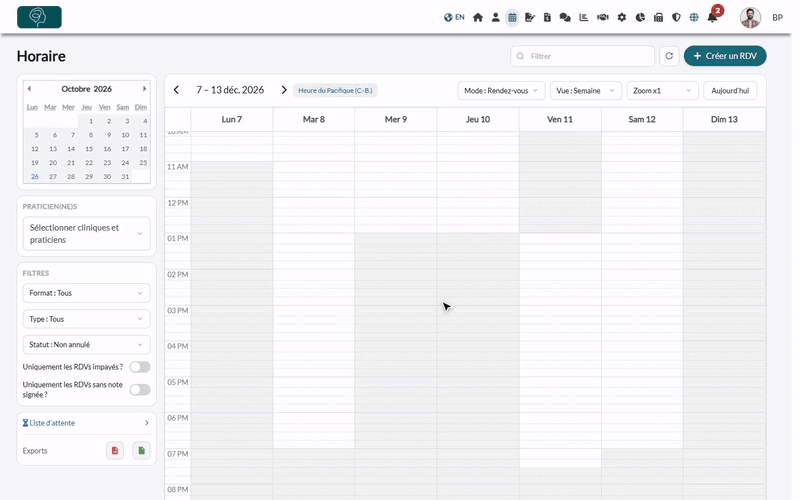Image resolution: width=800 pixels, height=500 pixels.
Task: Select October 26 in mini calendar
Action: [x=35, y=177]
